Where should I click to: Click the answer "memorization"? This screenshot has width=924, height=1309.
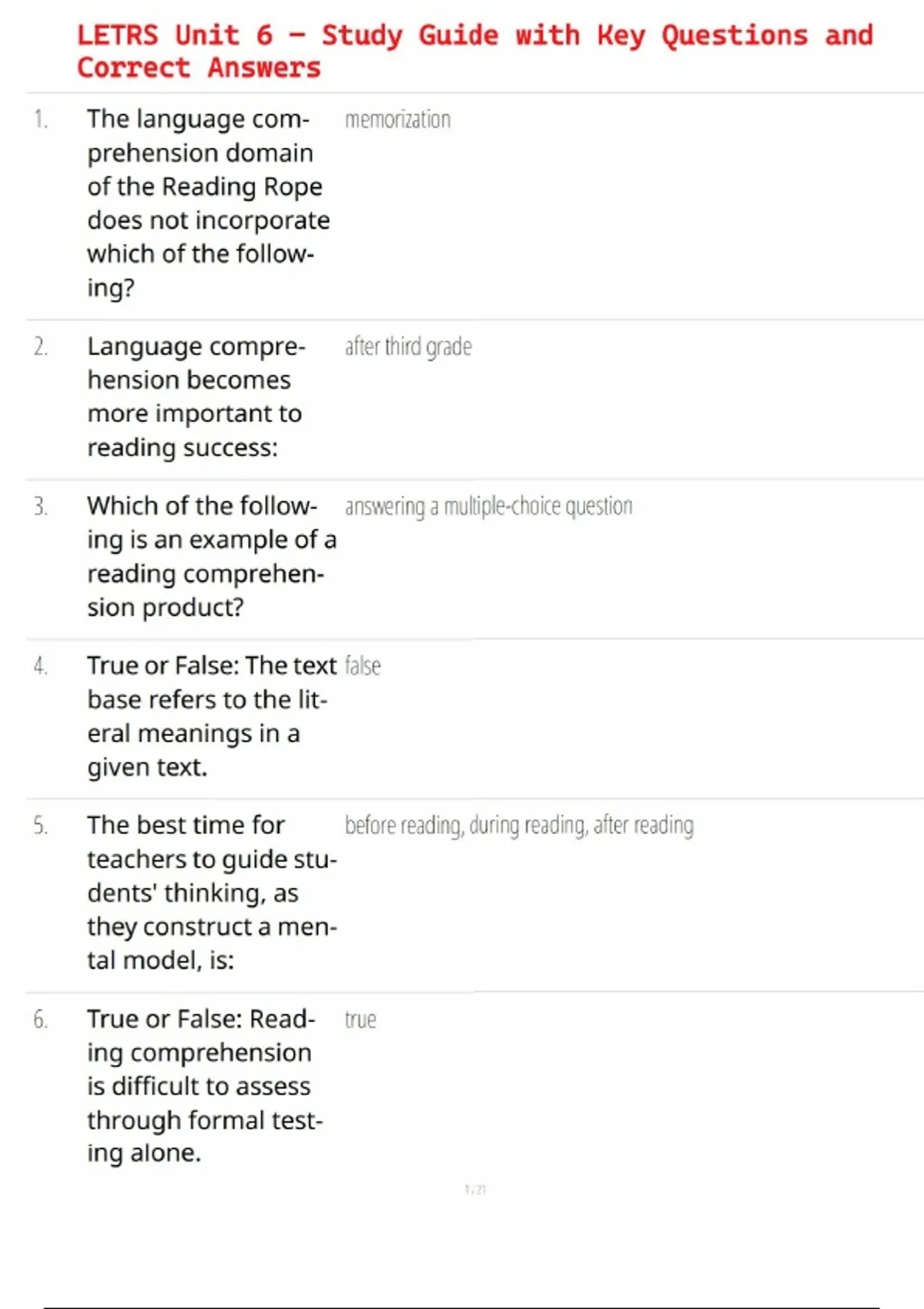tap(397, 120)
